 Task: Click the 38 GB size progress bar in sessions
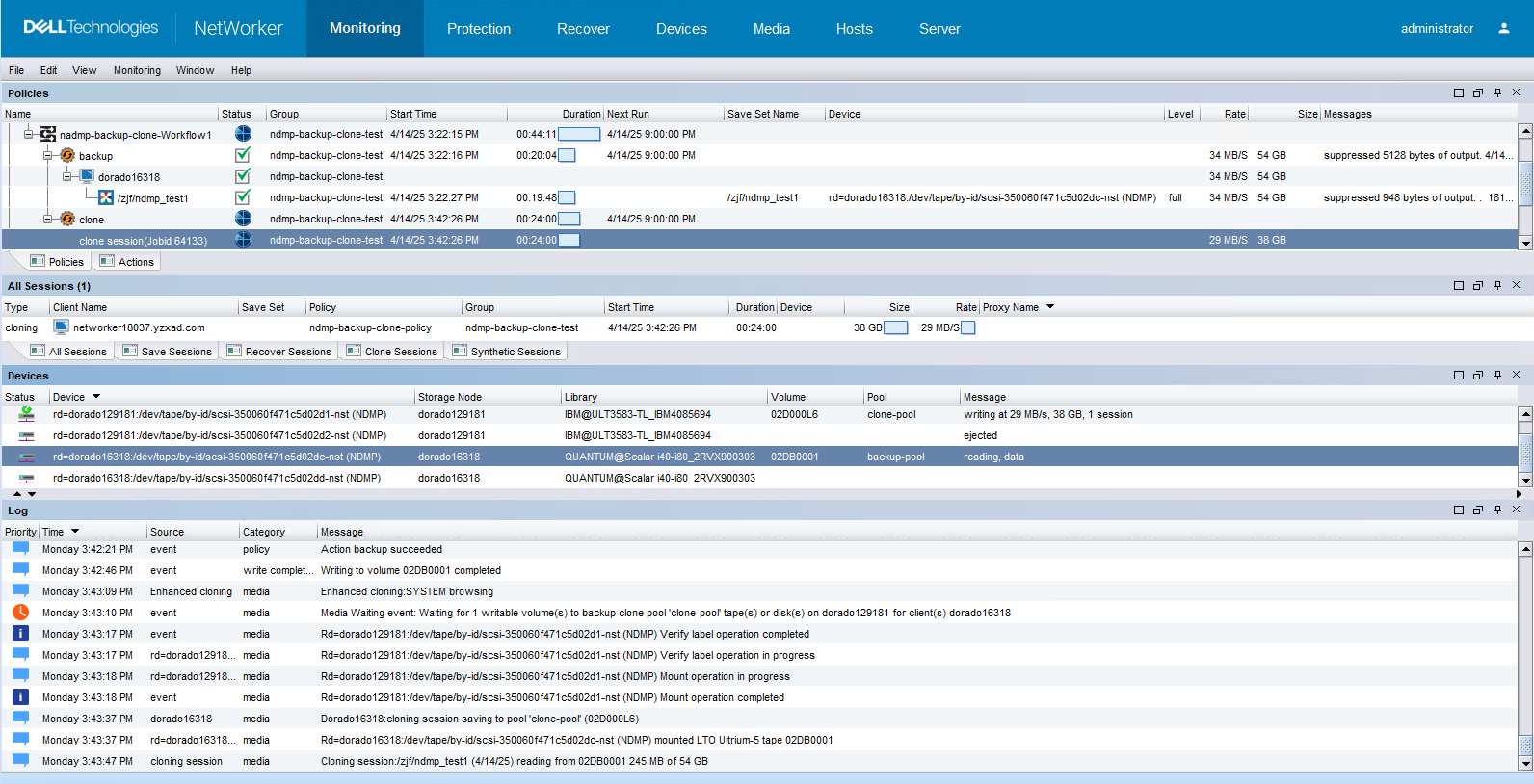(895, 327)
